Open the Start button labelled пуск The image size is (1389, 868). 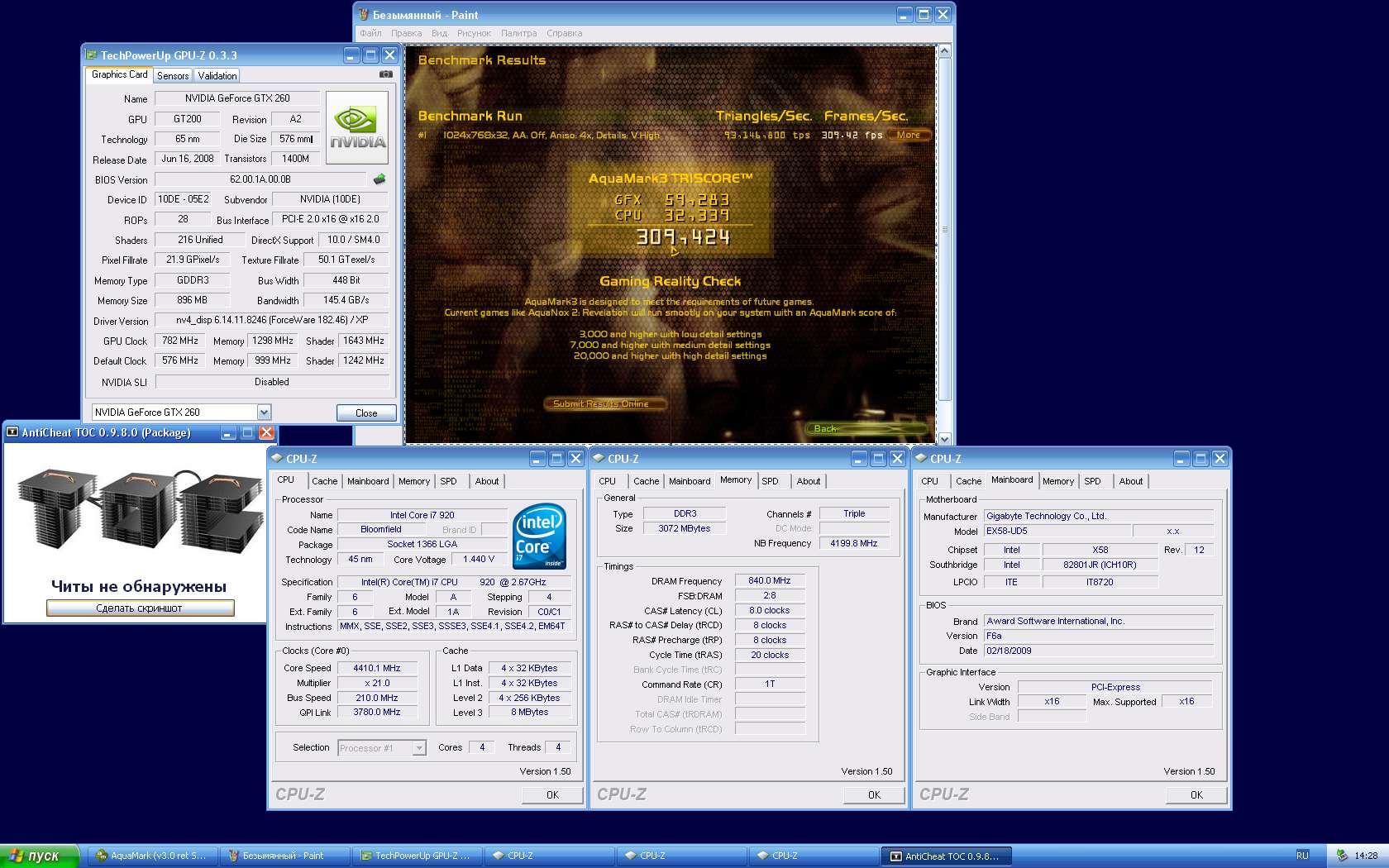(40, 856)
